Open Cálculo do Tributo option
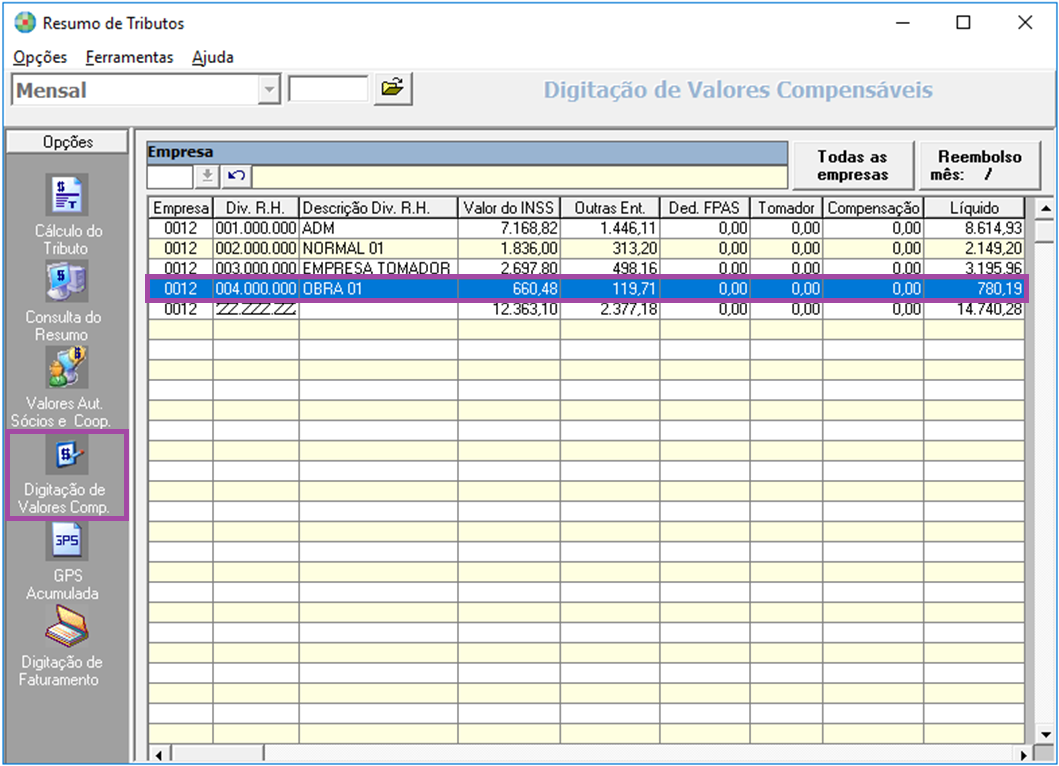The image size is (1059, 766). [x=67, y=215]
